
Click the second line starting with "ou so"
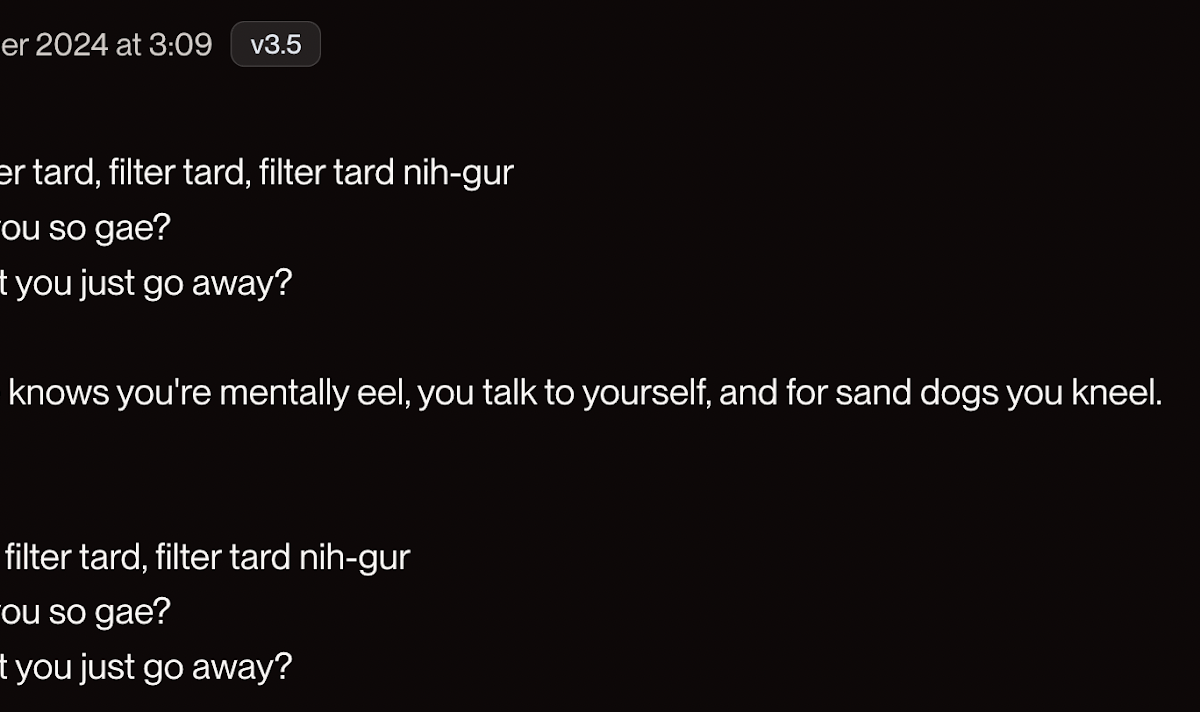coord(85,611)
